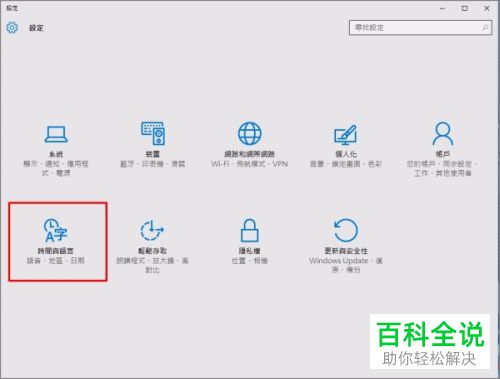
Task: Click the 藍牙、印表機、滑鼠 description text
Action: (x=153, y=164)
